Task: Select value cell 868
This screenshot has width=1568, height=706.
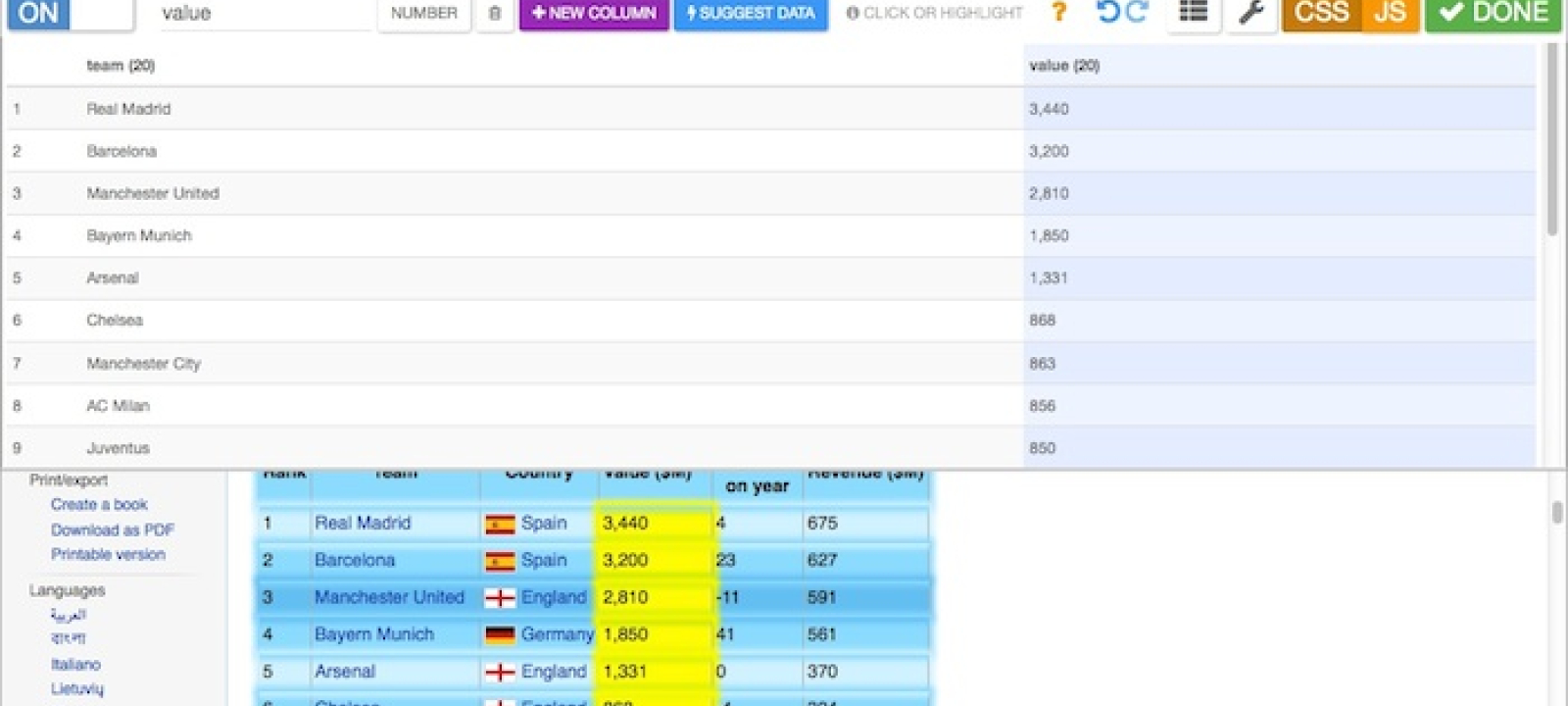Action: (1279, 320)
